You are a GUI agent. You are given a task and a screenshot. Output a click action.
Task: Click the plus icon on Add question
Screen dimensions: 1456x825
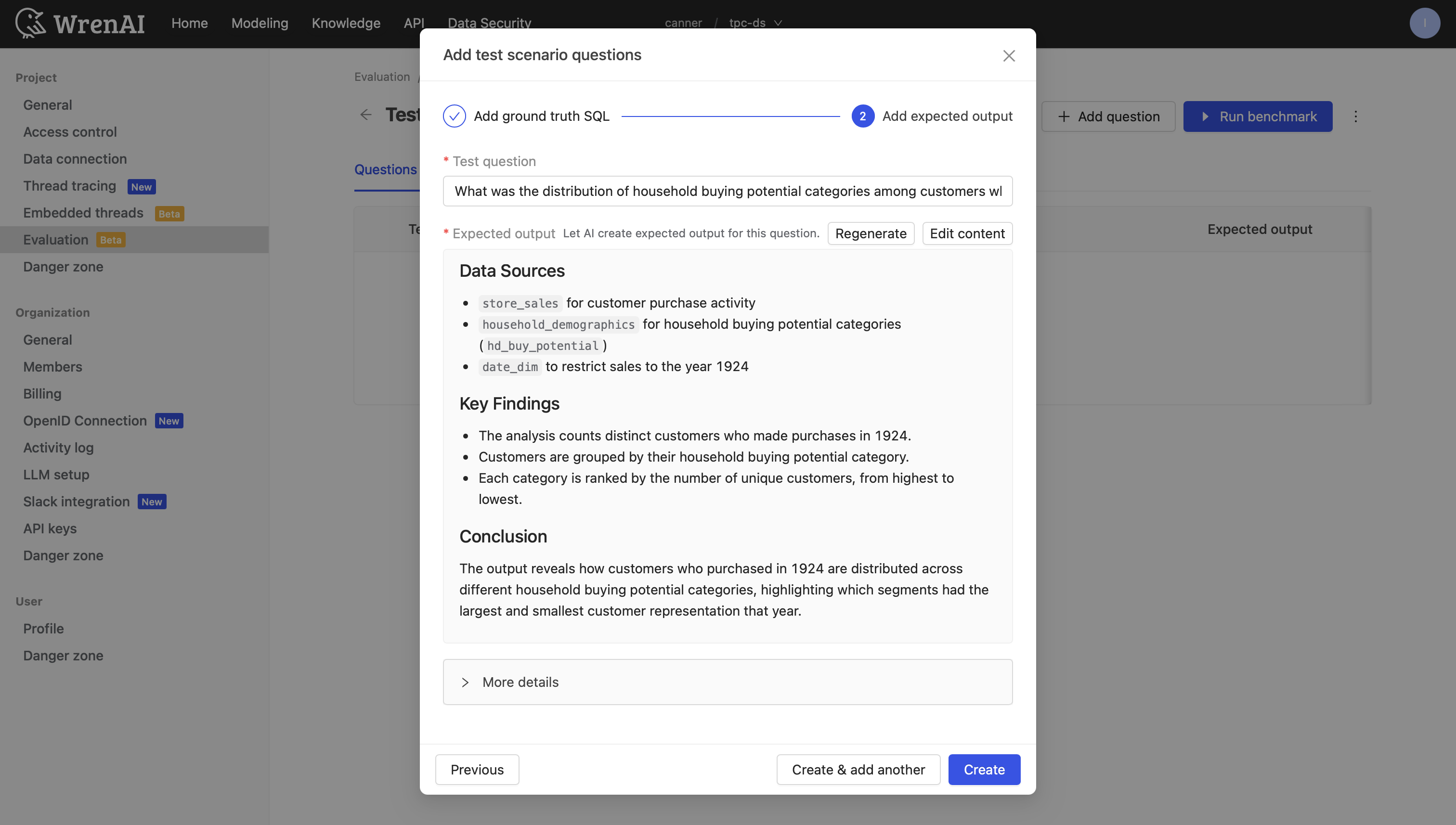point(1063,116)
